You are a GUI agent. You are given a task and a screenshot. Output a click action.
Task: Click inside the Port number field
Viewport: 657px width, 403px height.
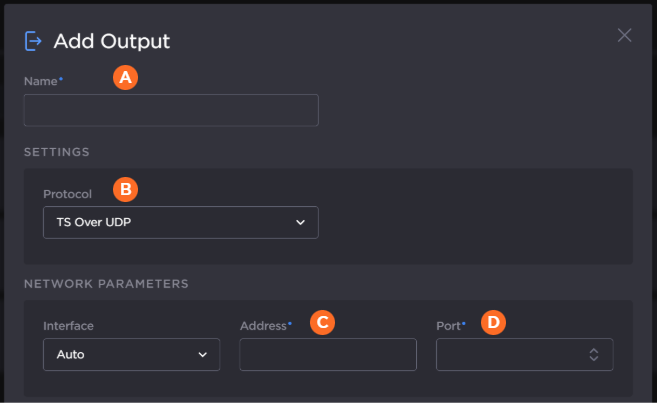[x=510, y=354]
